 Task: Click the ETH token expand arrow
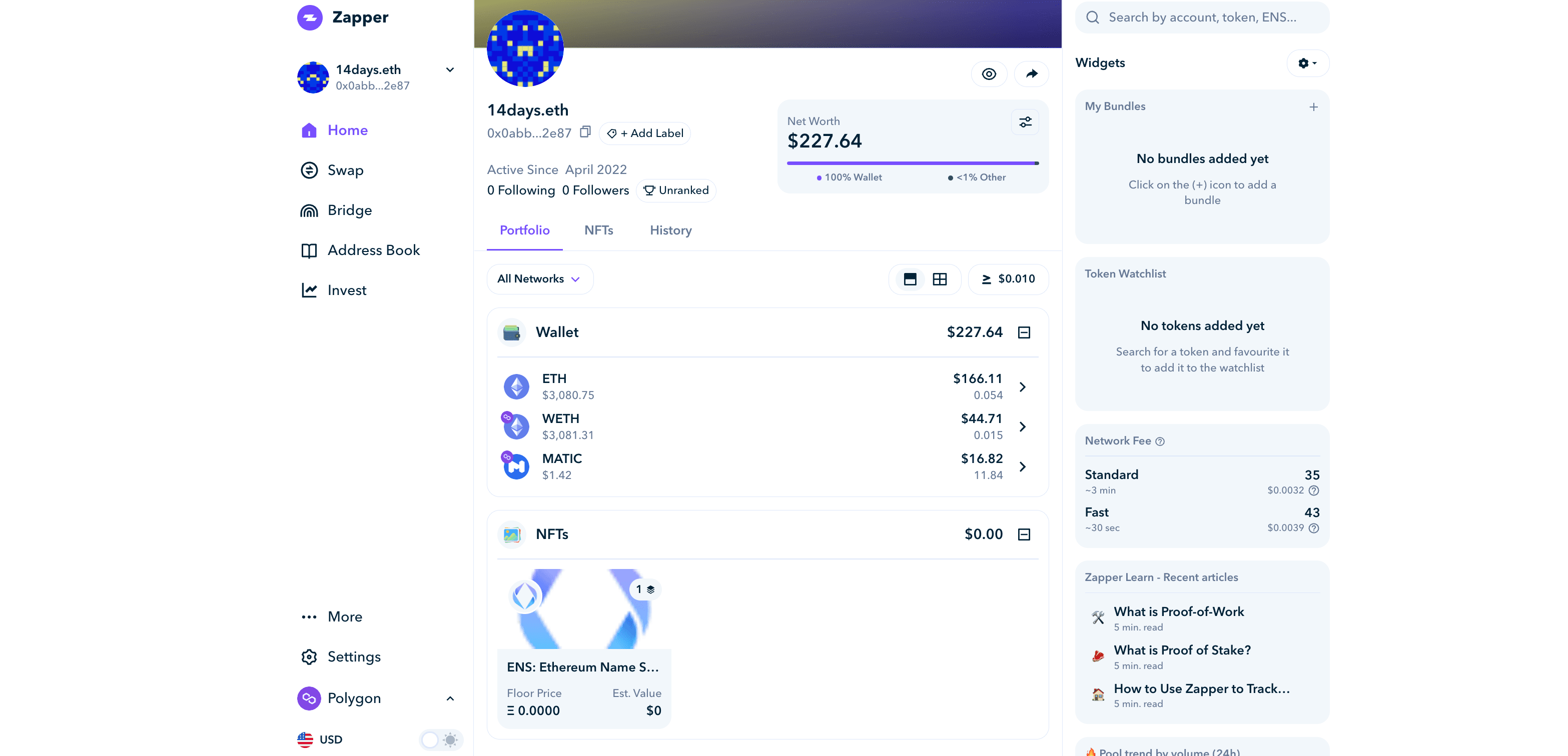1023,386
